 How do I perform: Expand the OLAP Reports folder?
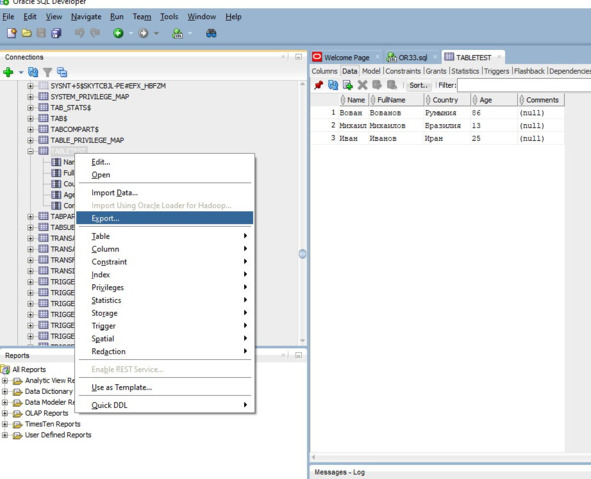coord(5,413)
